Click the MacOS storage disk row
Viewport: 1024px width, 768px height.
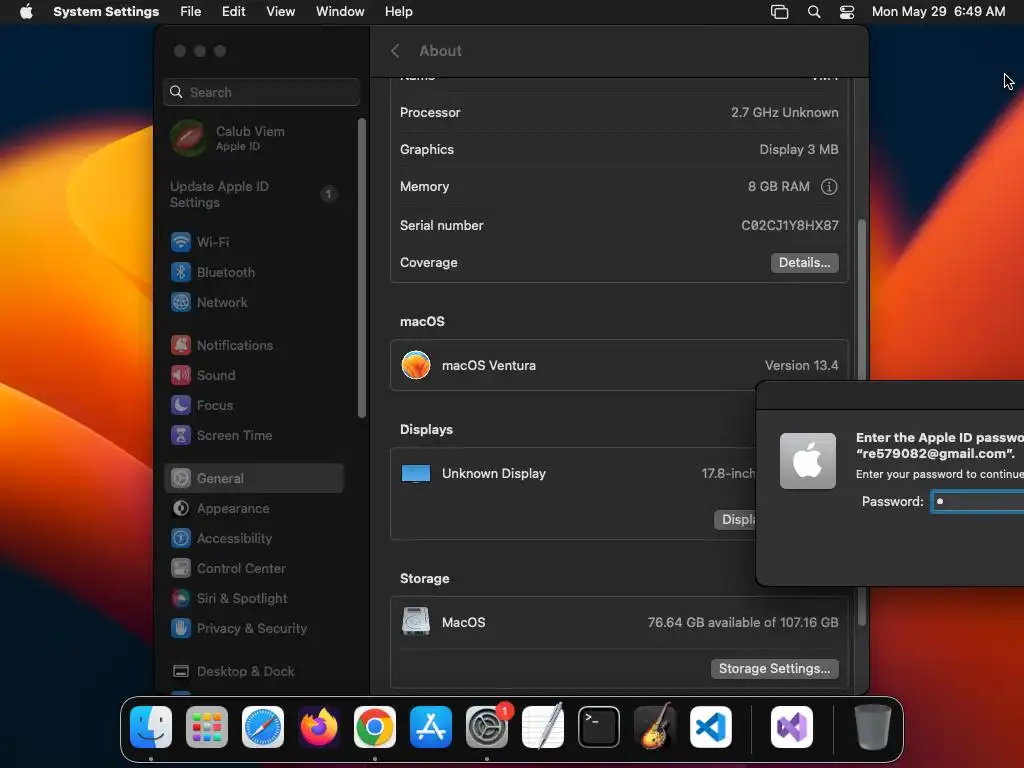(619, 622)
